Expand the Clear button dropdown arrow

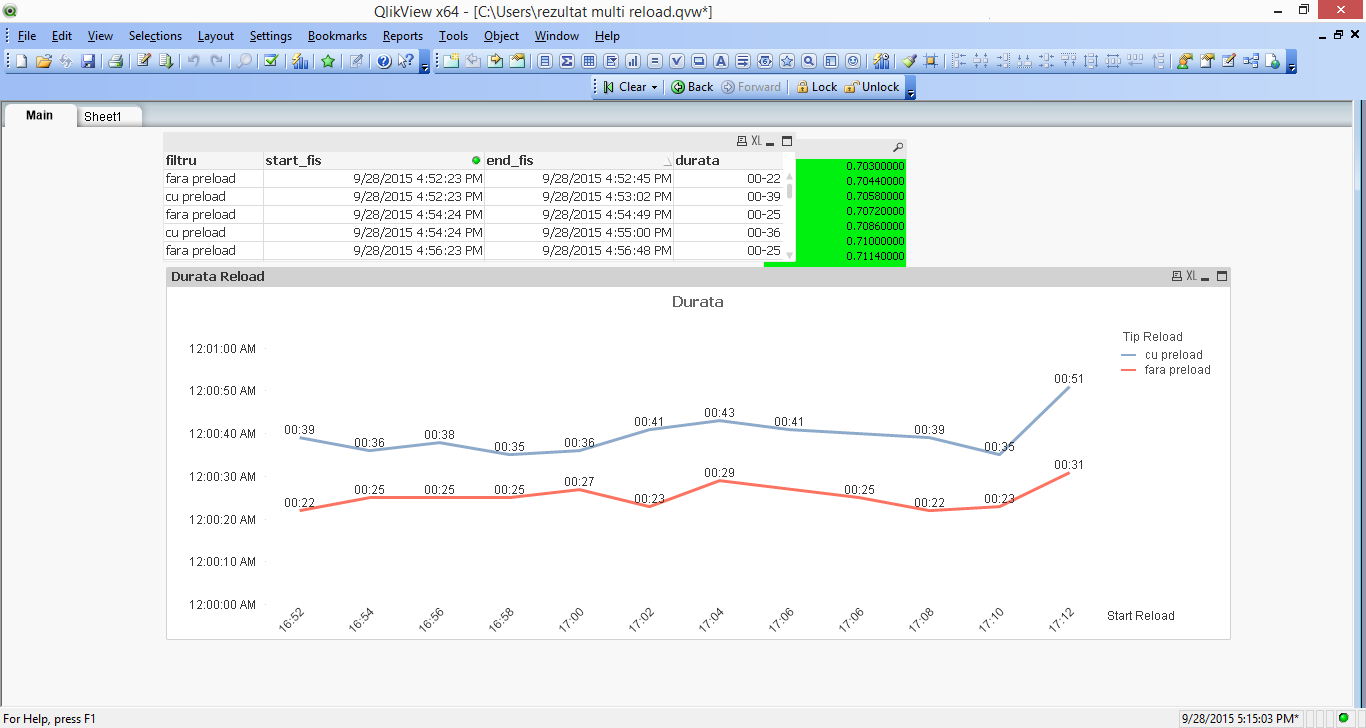click(x=654, y=87)
